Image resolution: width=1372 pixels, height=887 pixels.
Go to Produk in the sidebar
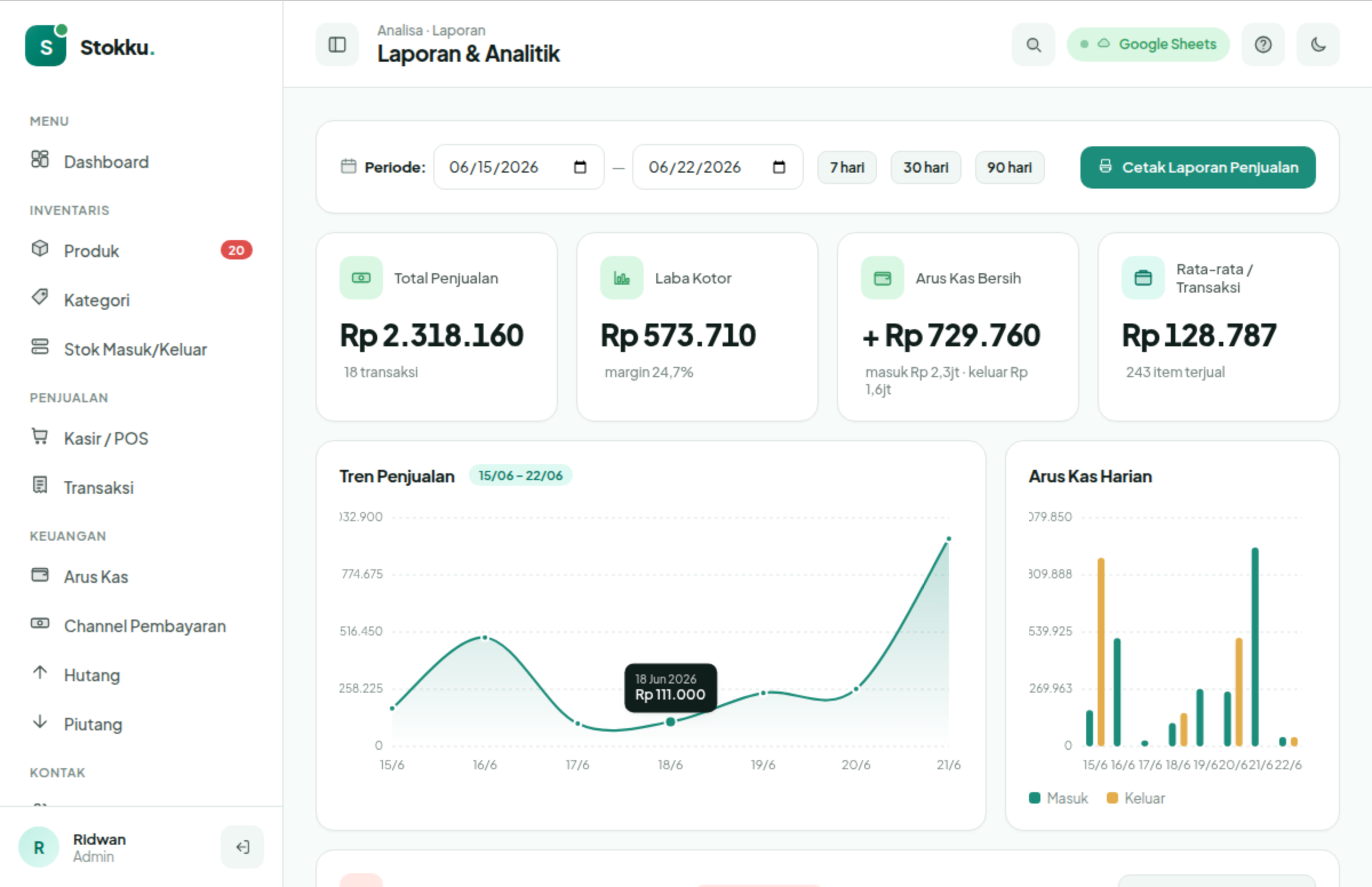(141, 250)
